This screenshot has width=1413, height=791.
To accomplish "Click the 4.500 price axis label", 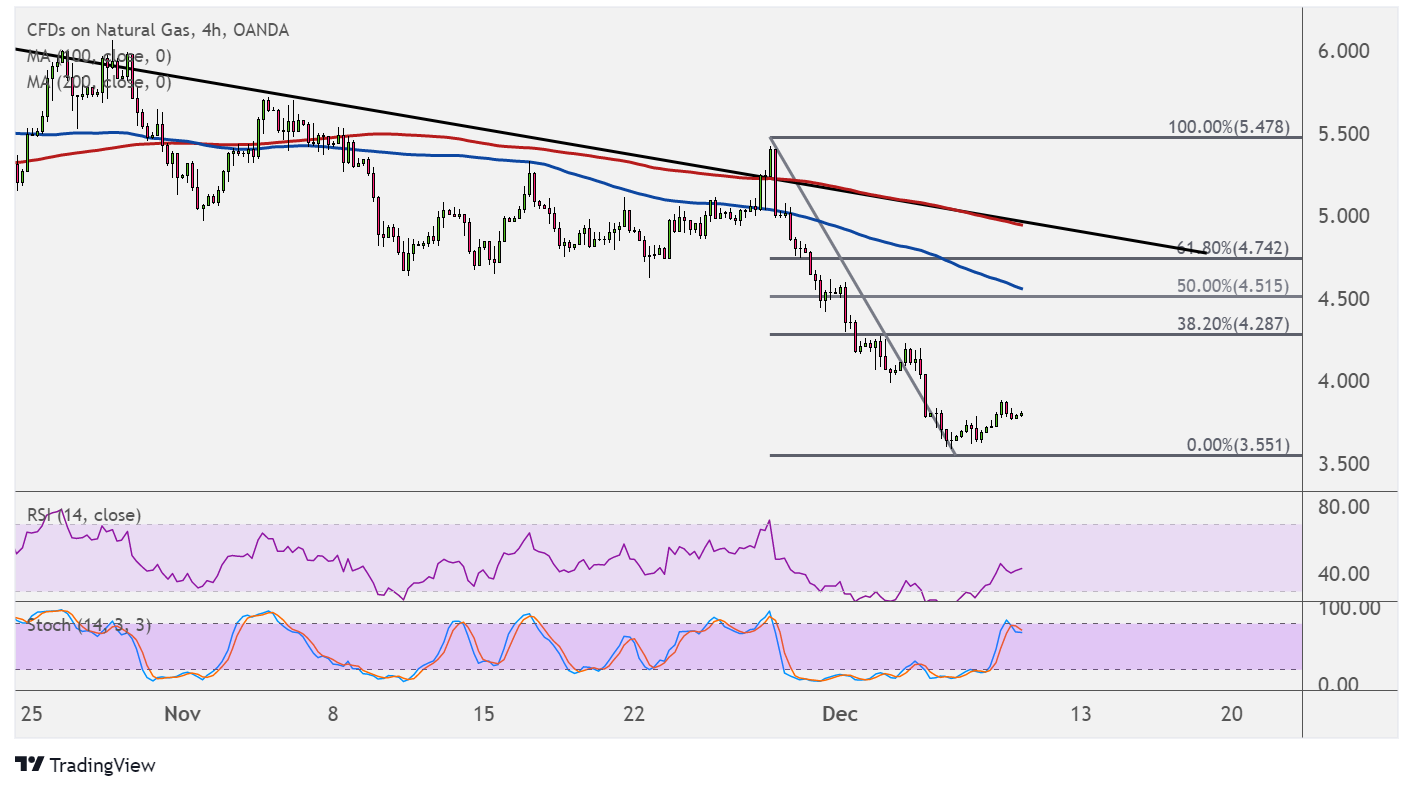I will coord(1343,299).
